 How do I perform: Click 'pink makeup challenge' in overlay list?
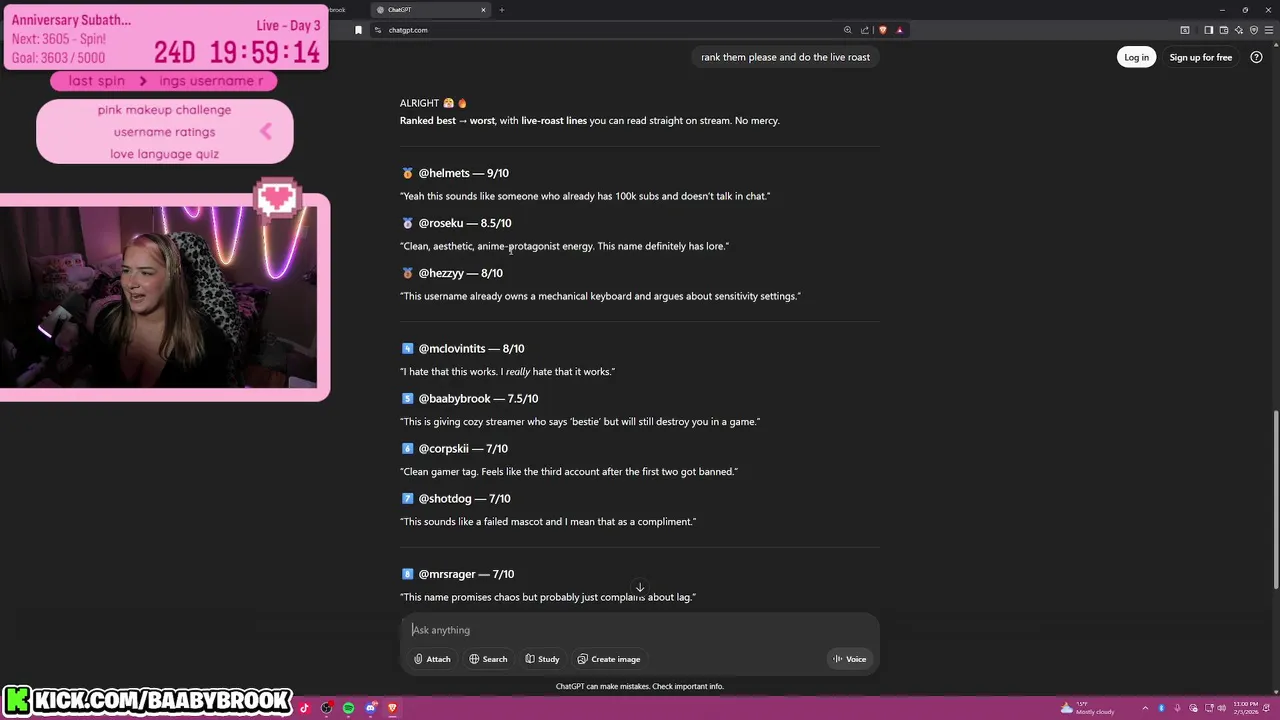[164, 110]
